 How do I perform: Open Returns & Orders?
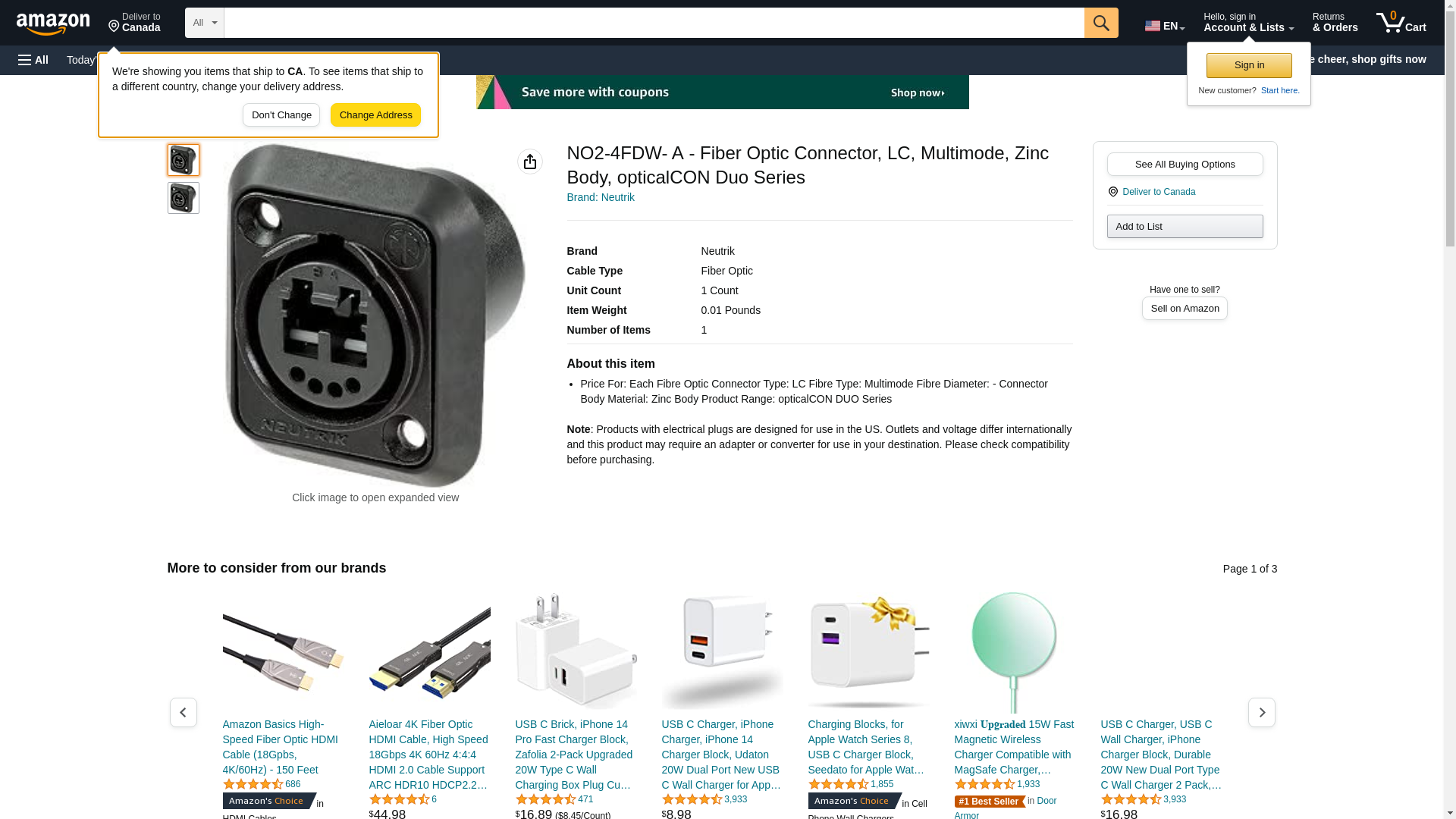1335,23
